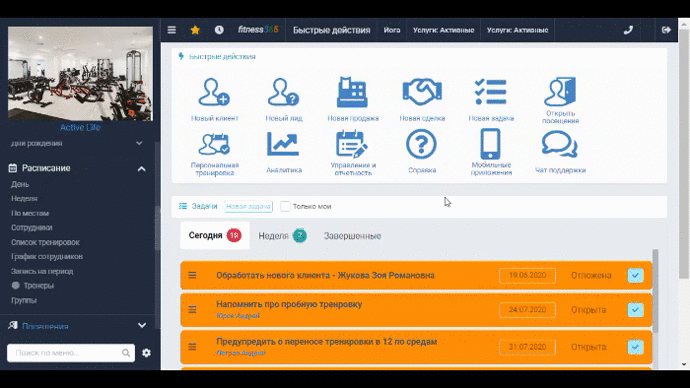Click drag handle of Напомнить про пробную тренировку task

click(x=192, y=310)
